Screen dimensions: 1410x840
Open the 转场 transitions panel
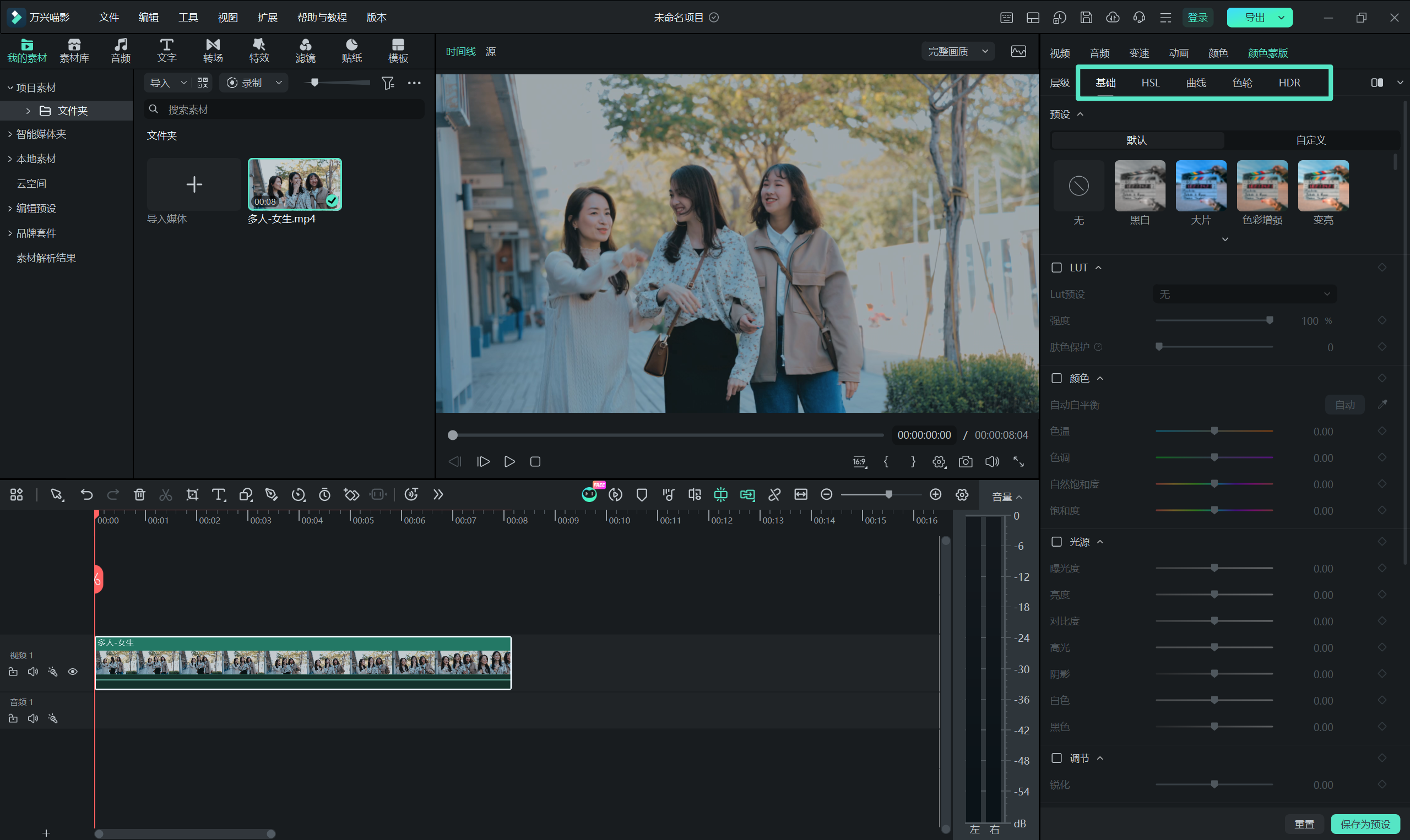click(213, 51)
